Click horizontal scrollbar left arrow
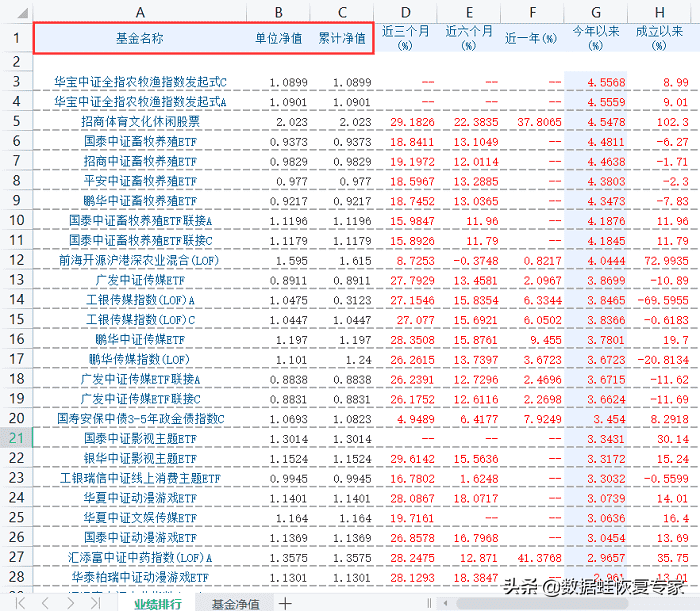 445,603
